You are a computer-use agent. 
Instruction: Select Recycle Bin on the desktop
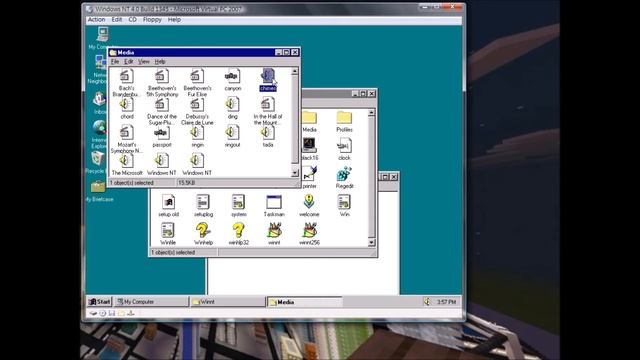click(x=97, y=159)
